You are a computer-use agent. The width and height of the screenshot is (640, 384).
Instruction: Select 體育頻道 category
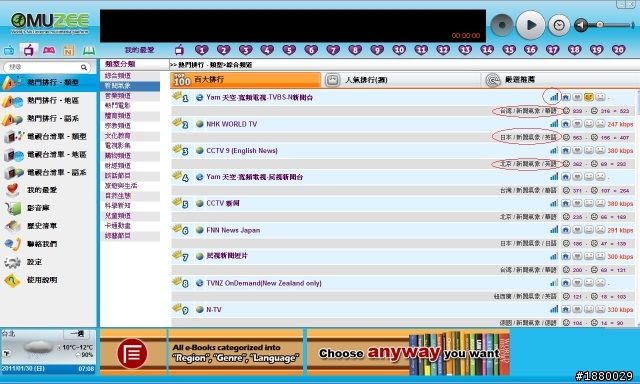coord(130,116)
